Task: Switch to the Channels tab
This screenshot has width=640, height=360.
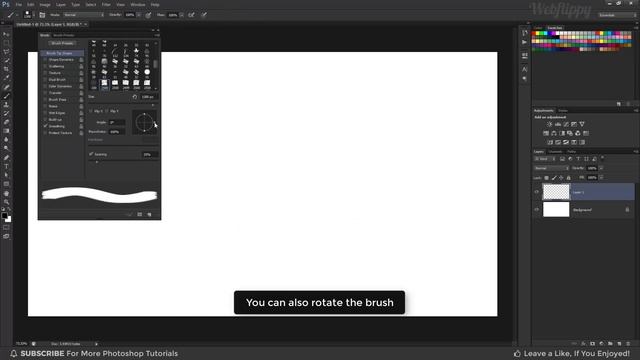Action: coord(555,151)
